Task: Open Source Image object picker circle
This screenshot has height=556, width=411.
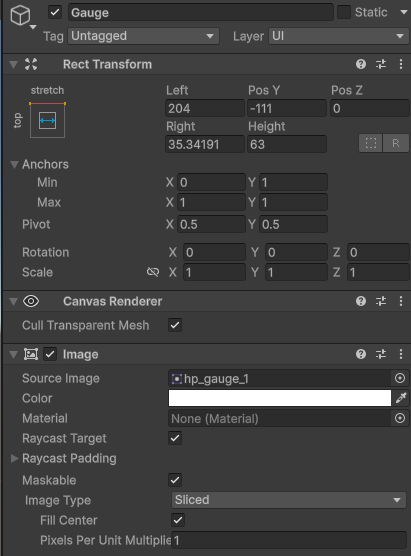Action: [x=400, y=378]
